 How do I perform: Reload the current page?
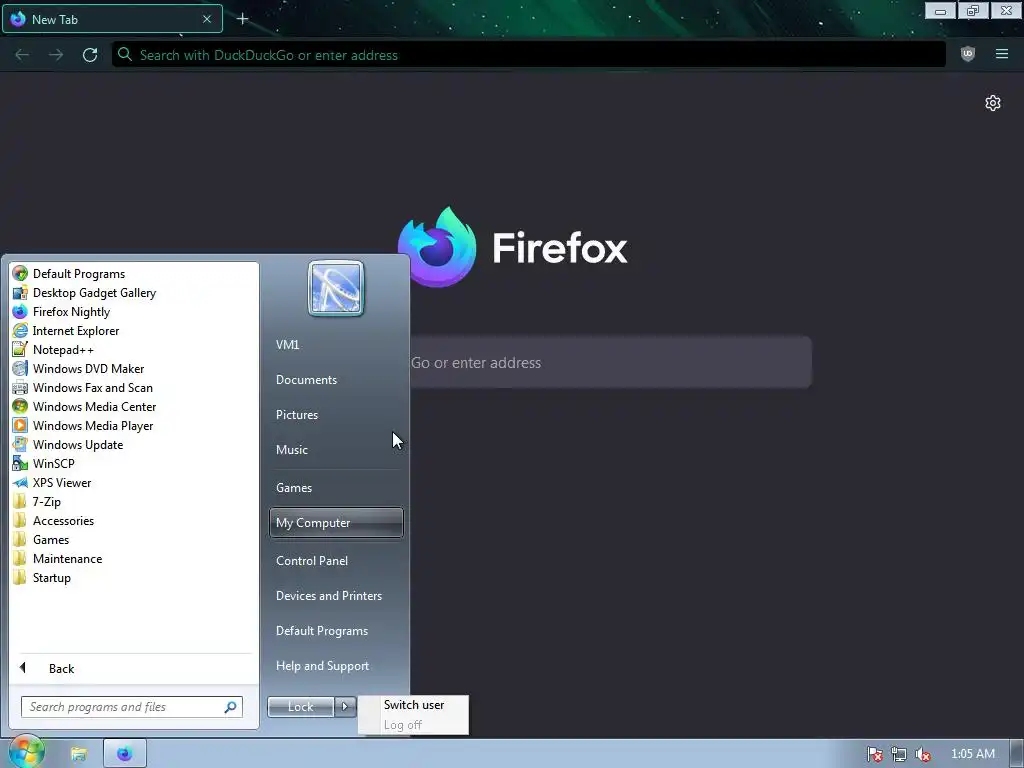coord(90,55)
